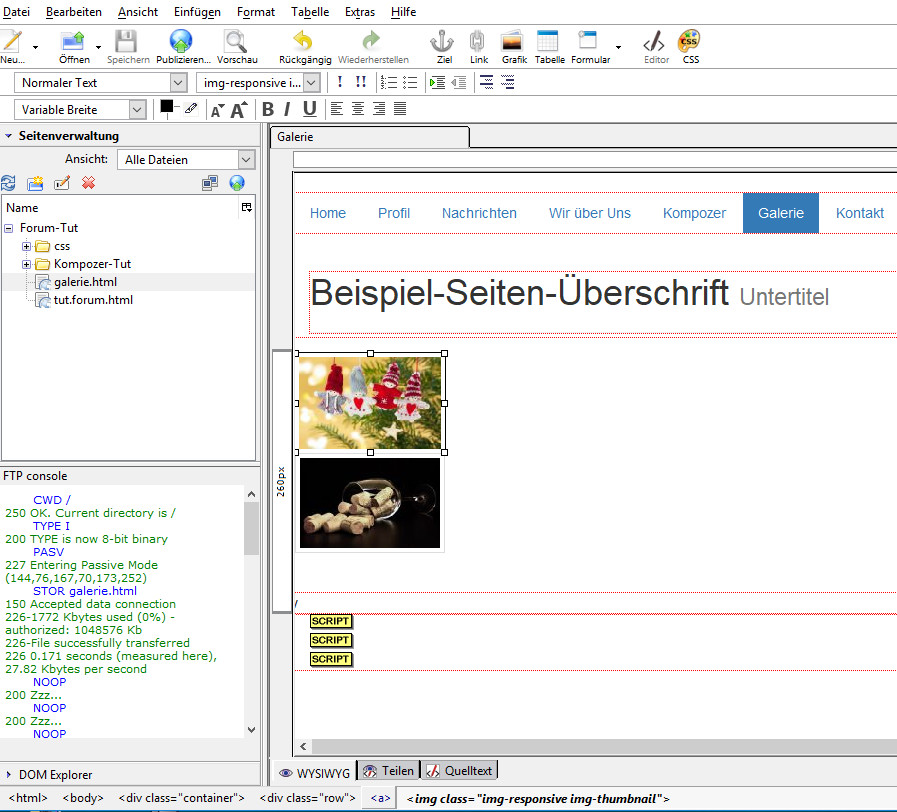Insert an anchor with Ziel icon
The height and width of the screenshot is (812, 897).
pos(442,42)
